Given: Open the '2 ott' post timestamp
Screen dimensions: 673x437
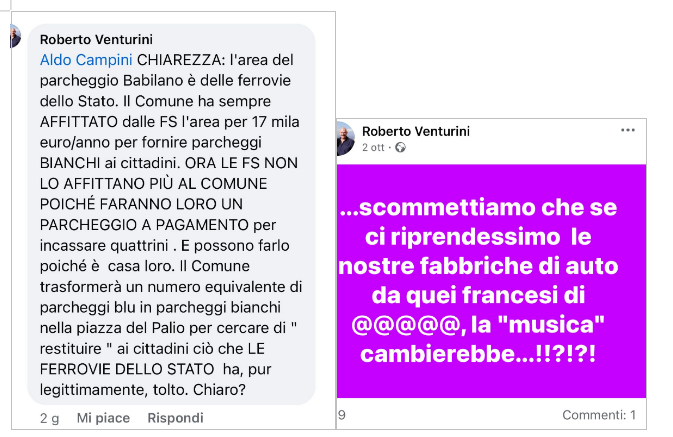Looking at the screenshot, I should point(373,147).
